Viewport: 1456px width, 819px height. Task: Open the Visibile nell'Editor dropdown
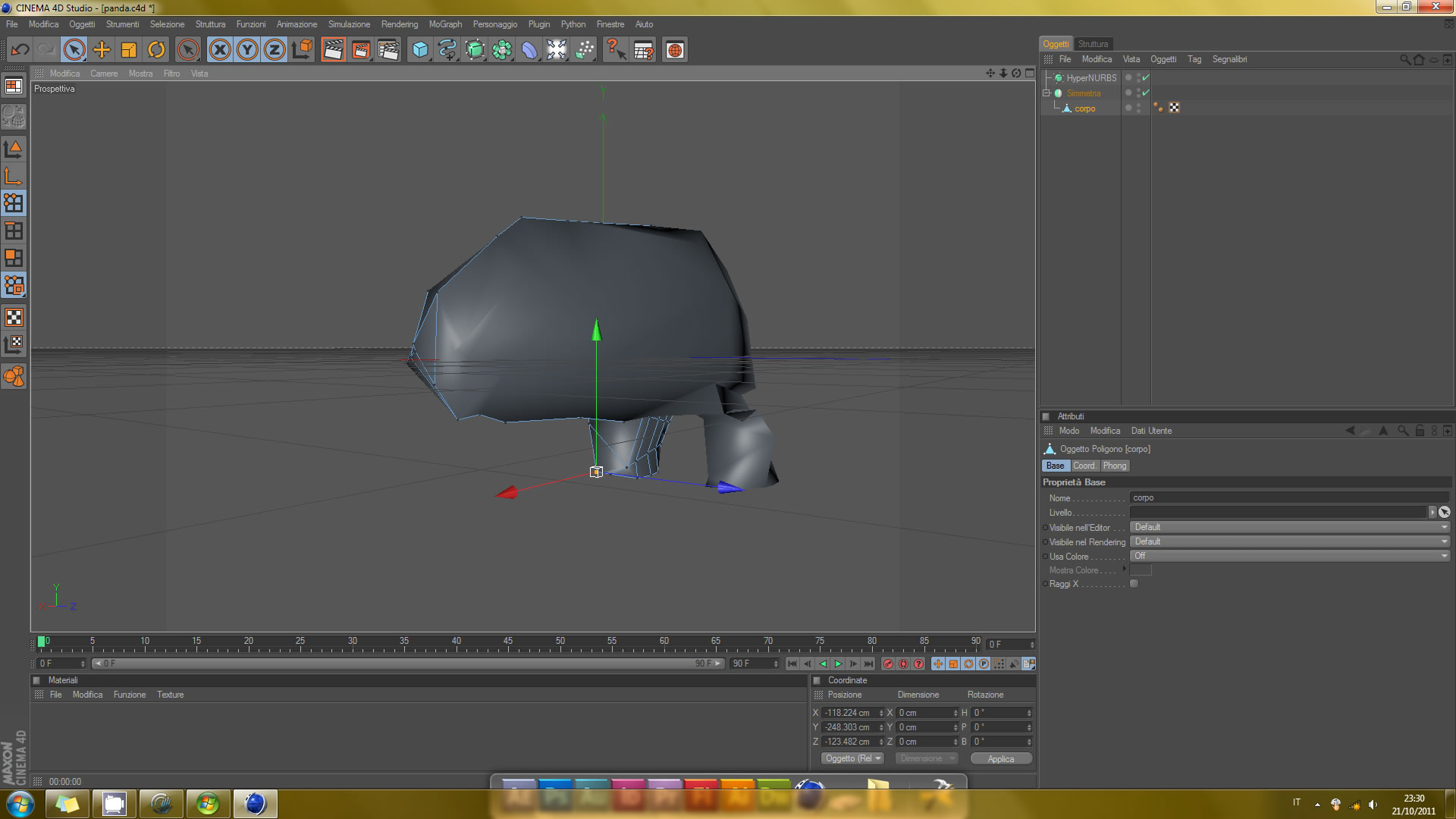point(1288,527)
